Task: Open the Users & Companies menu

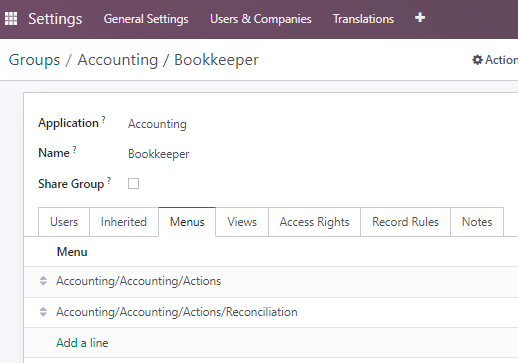Action: tap(261, 19)
